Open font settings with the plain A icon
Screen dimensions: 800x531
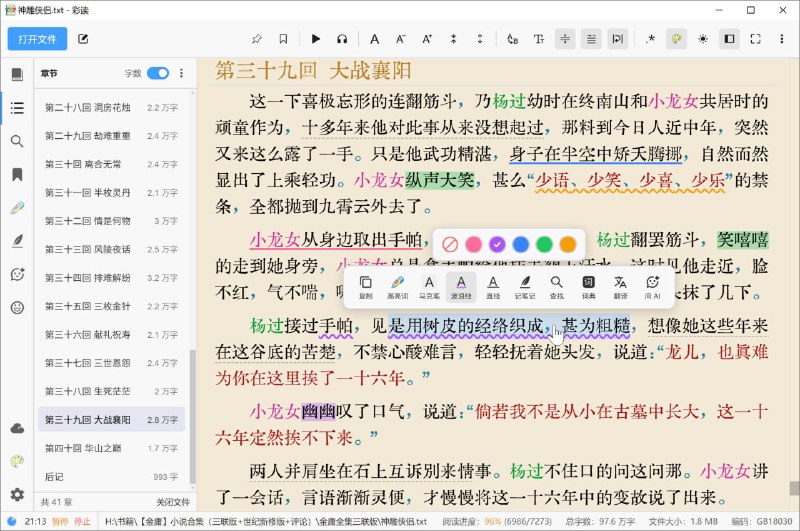coord(374,39)
